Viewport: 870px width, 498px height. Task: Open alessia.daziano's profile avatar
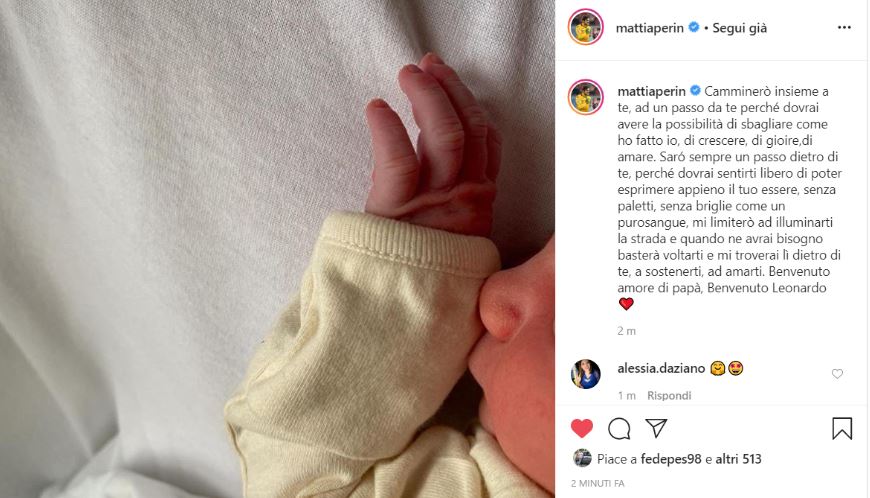click(x=586, y=374)
